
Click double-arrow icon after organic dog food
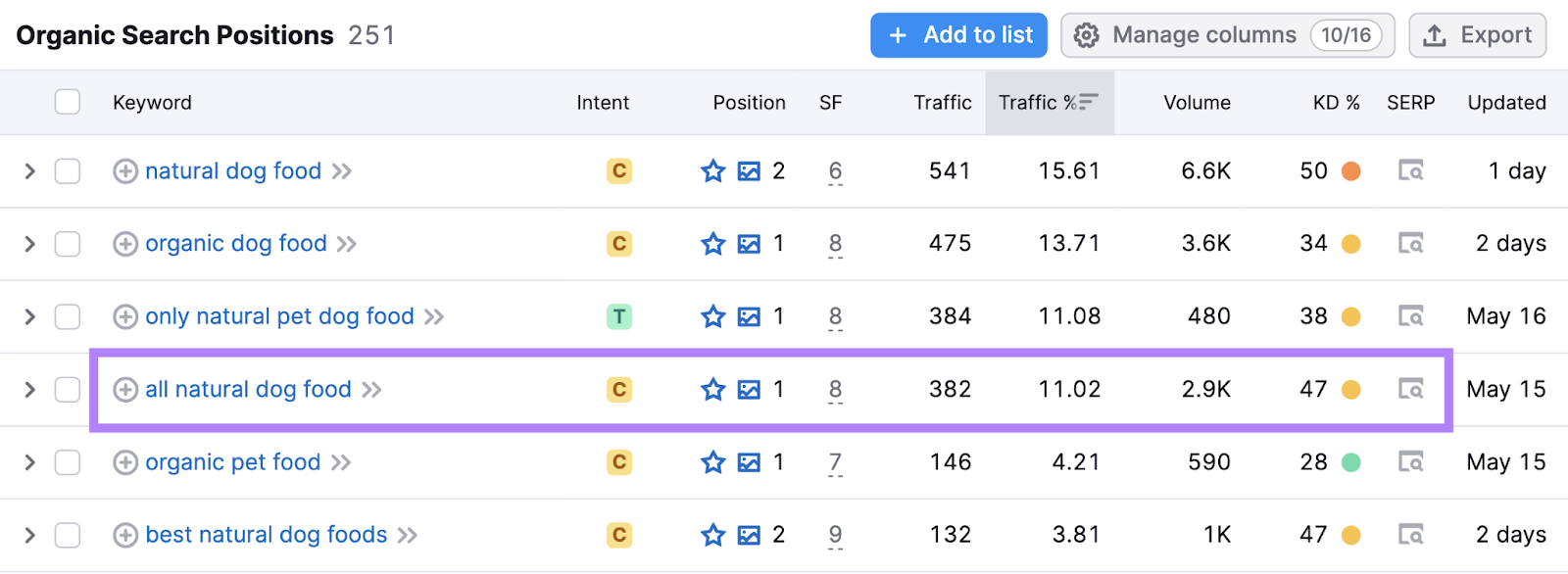(x=347, y=245)
